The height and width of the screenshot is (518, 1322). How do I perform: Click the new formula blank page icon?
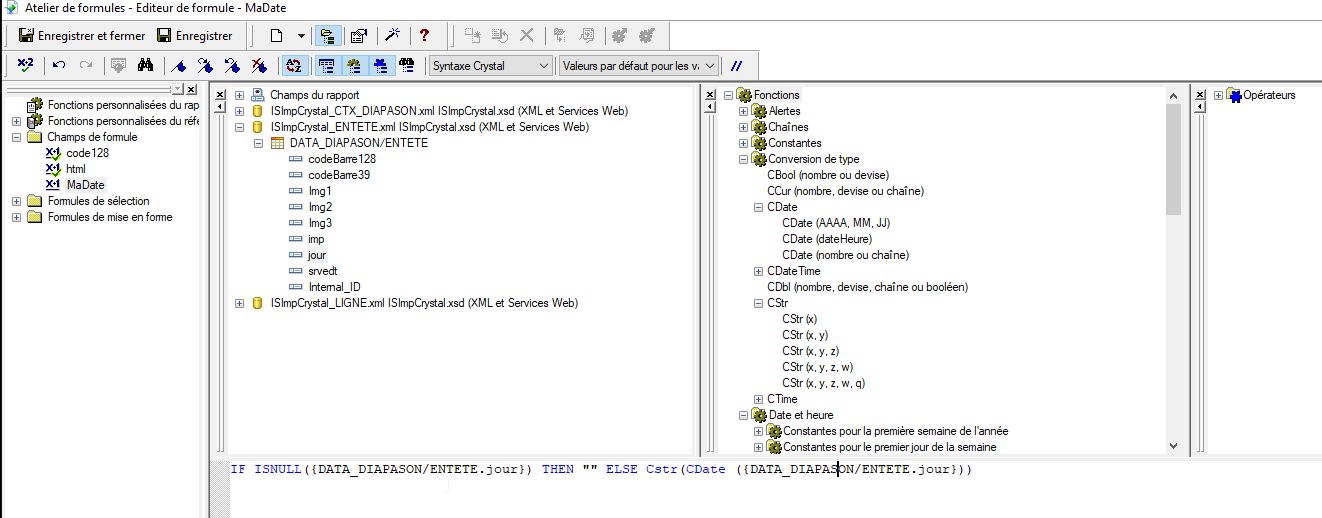coord(276,36)
